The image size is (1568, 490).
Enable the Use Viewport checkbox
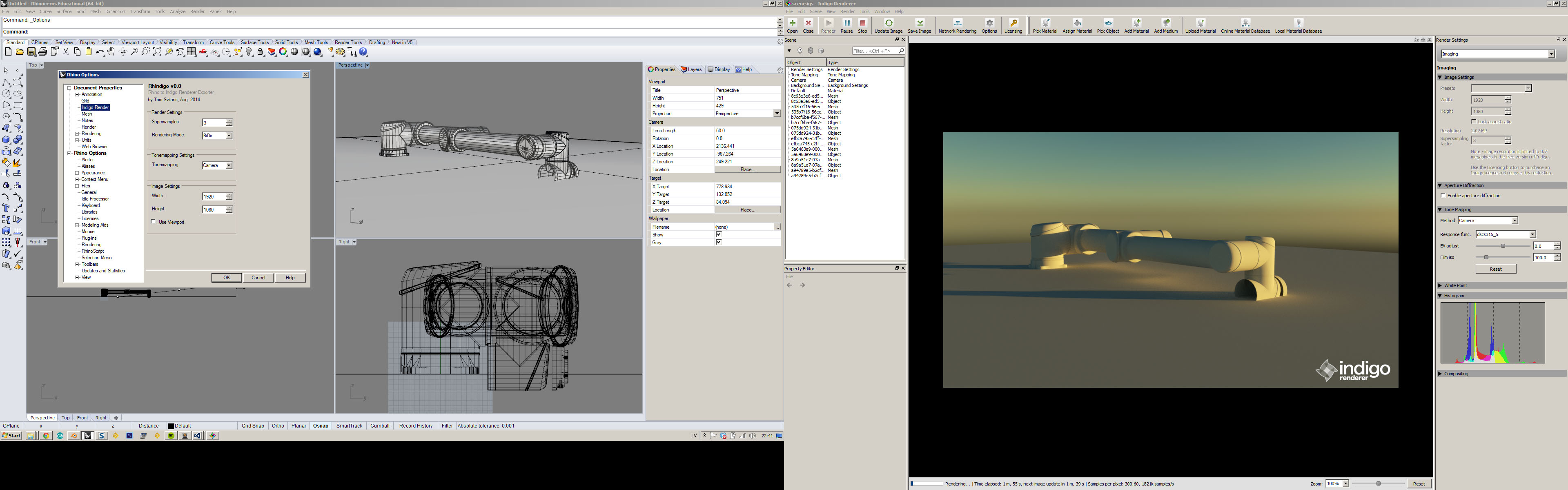pyautogui.click(x=154, y=222)
